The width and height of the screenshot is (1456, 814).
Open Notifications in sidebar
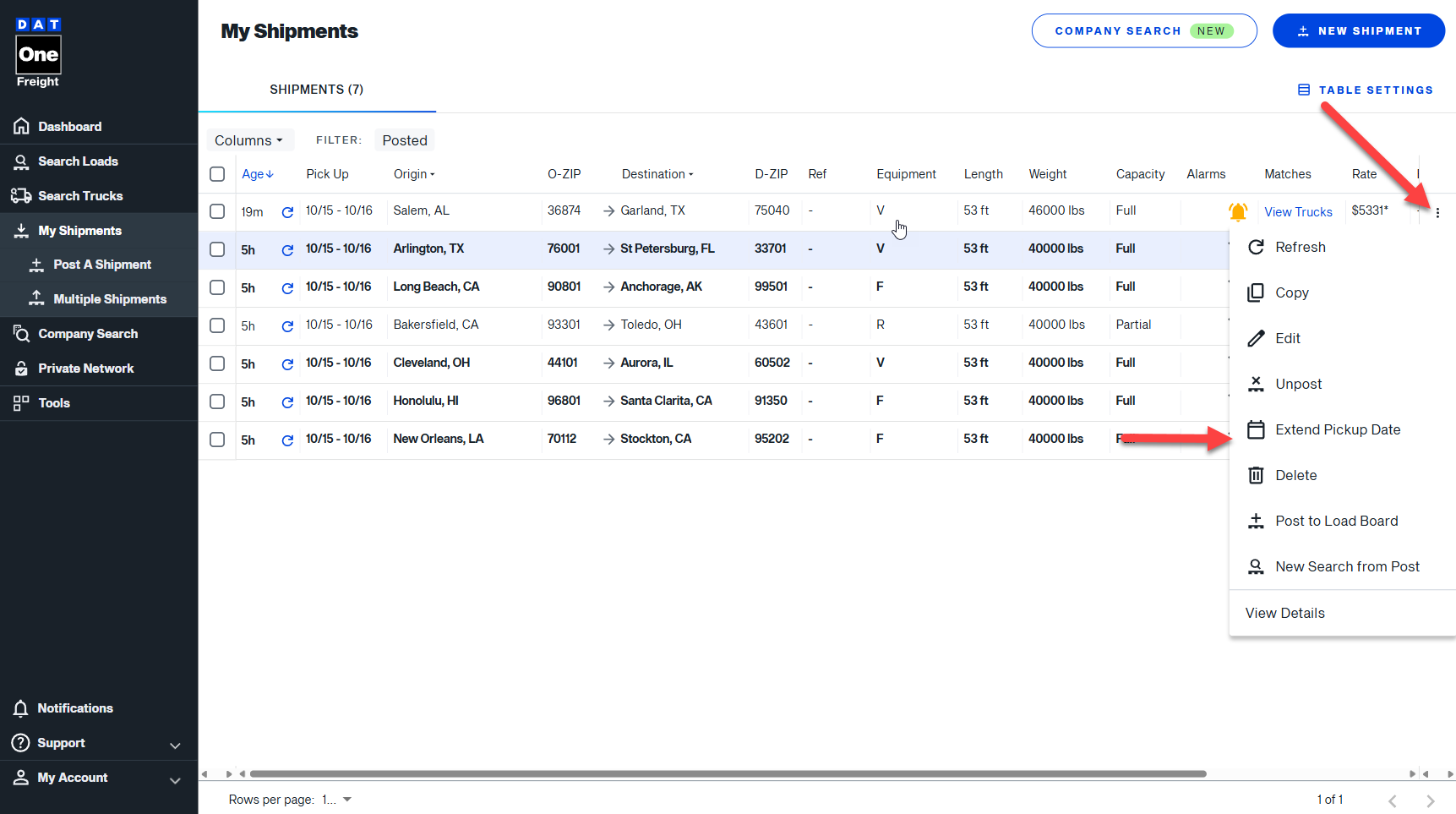[x=74, y=708]
